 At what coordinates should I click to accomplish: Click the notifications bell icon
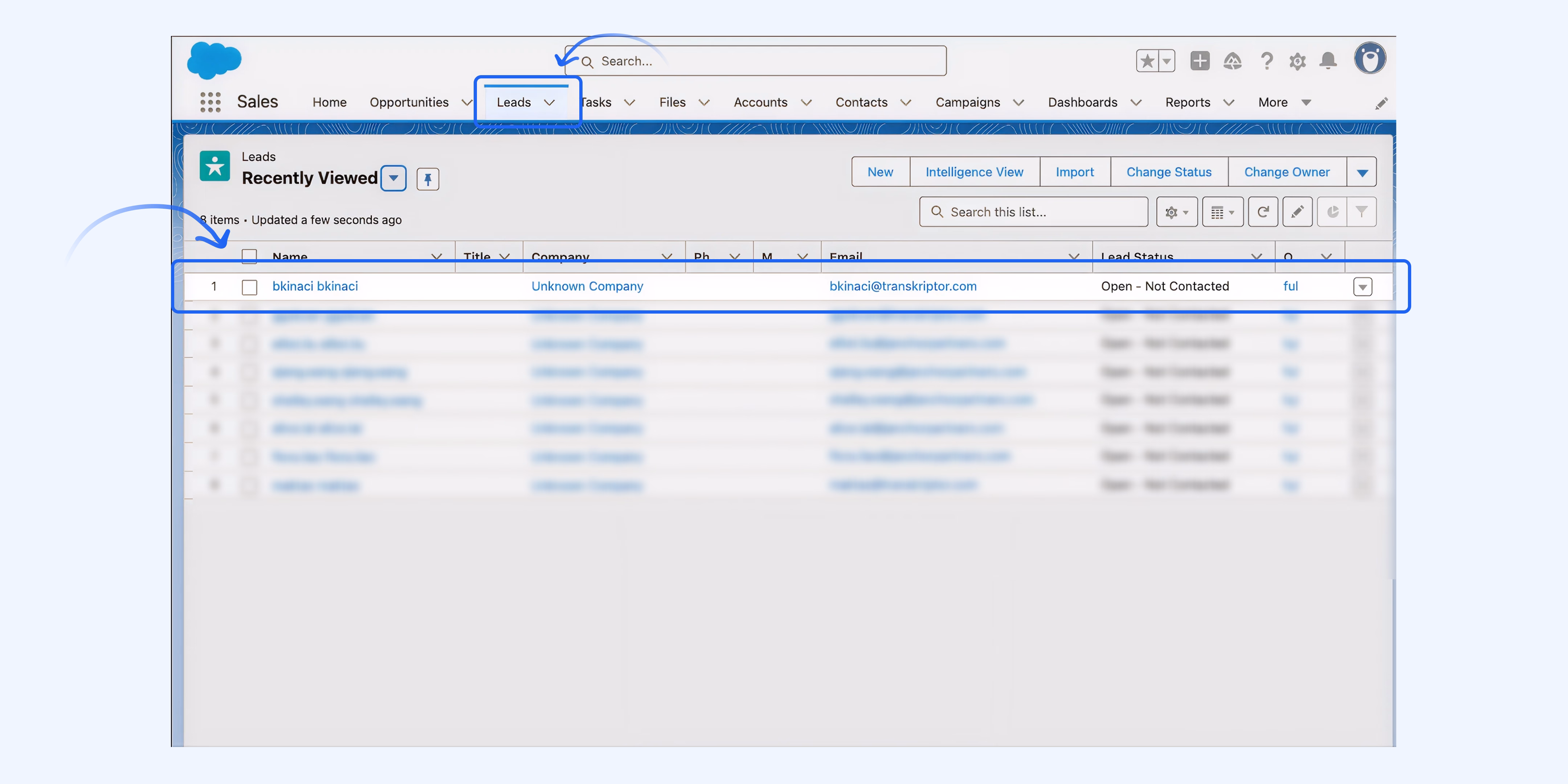tap(1328, 61)
